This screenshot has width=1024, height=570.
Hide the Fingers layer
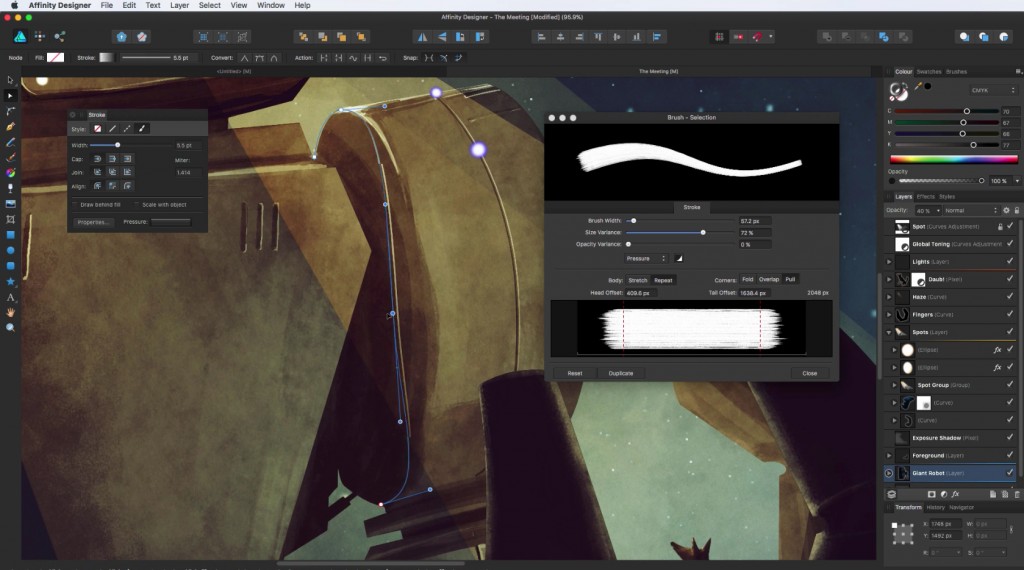(1010, 314)
